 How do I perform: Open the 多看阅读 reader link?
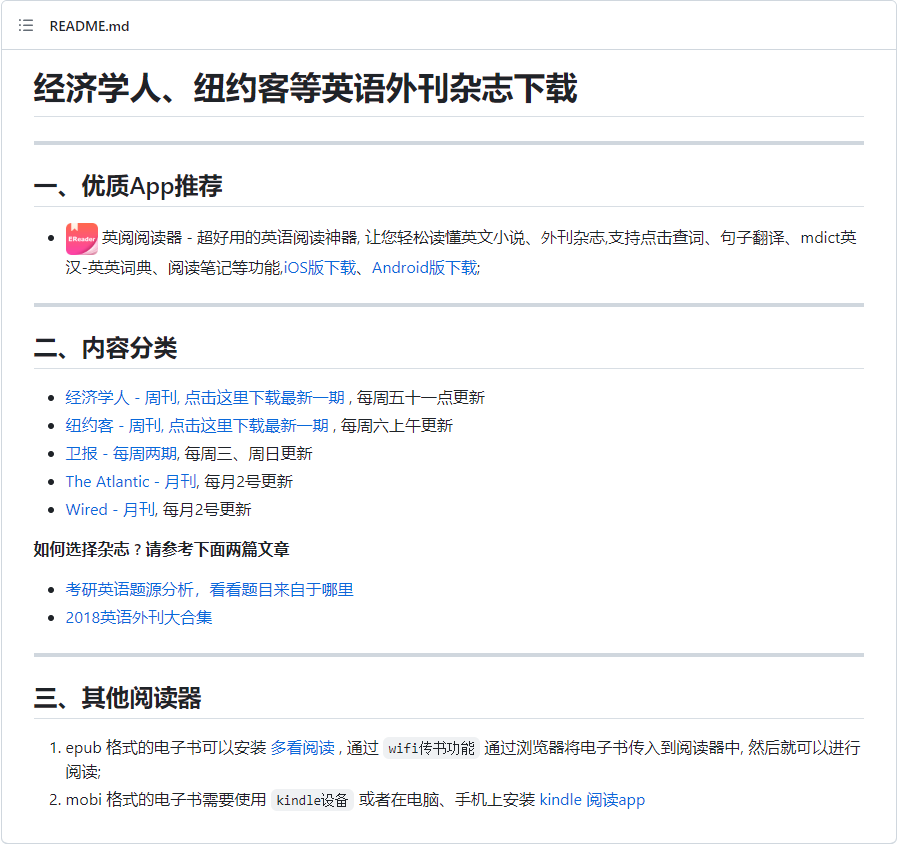pos(302,747)
